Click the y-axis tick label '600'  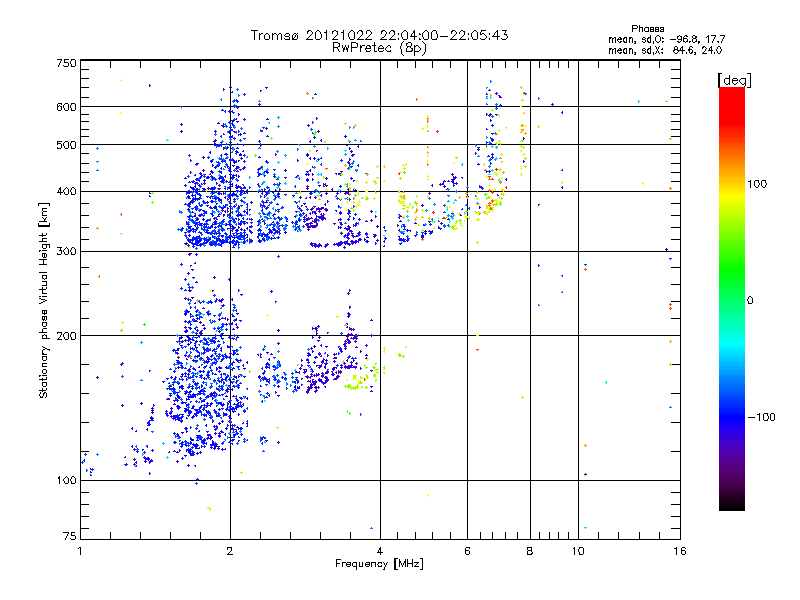tap(67, 107)
